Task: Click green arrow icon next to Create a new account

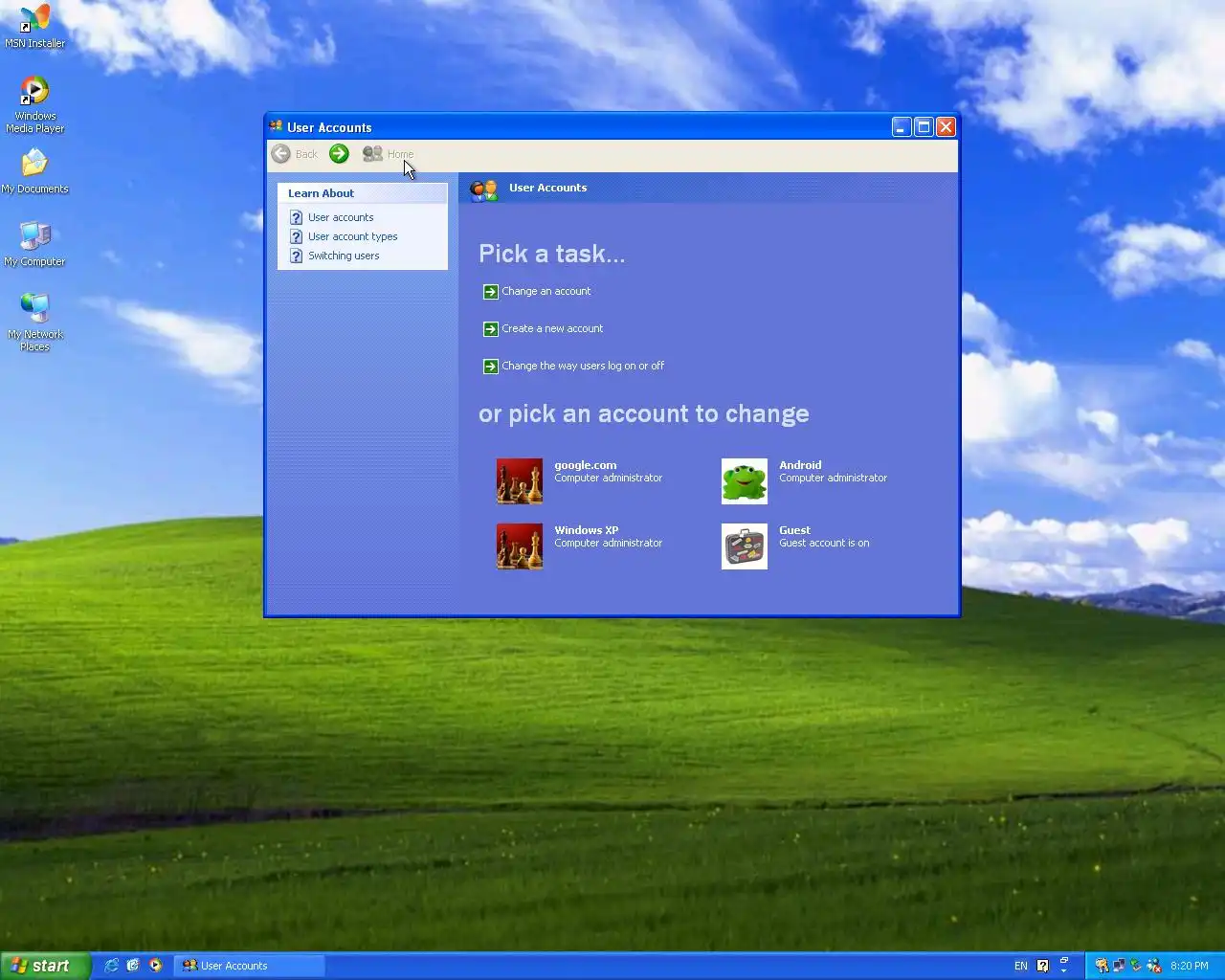Action: click(491, 329)
